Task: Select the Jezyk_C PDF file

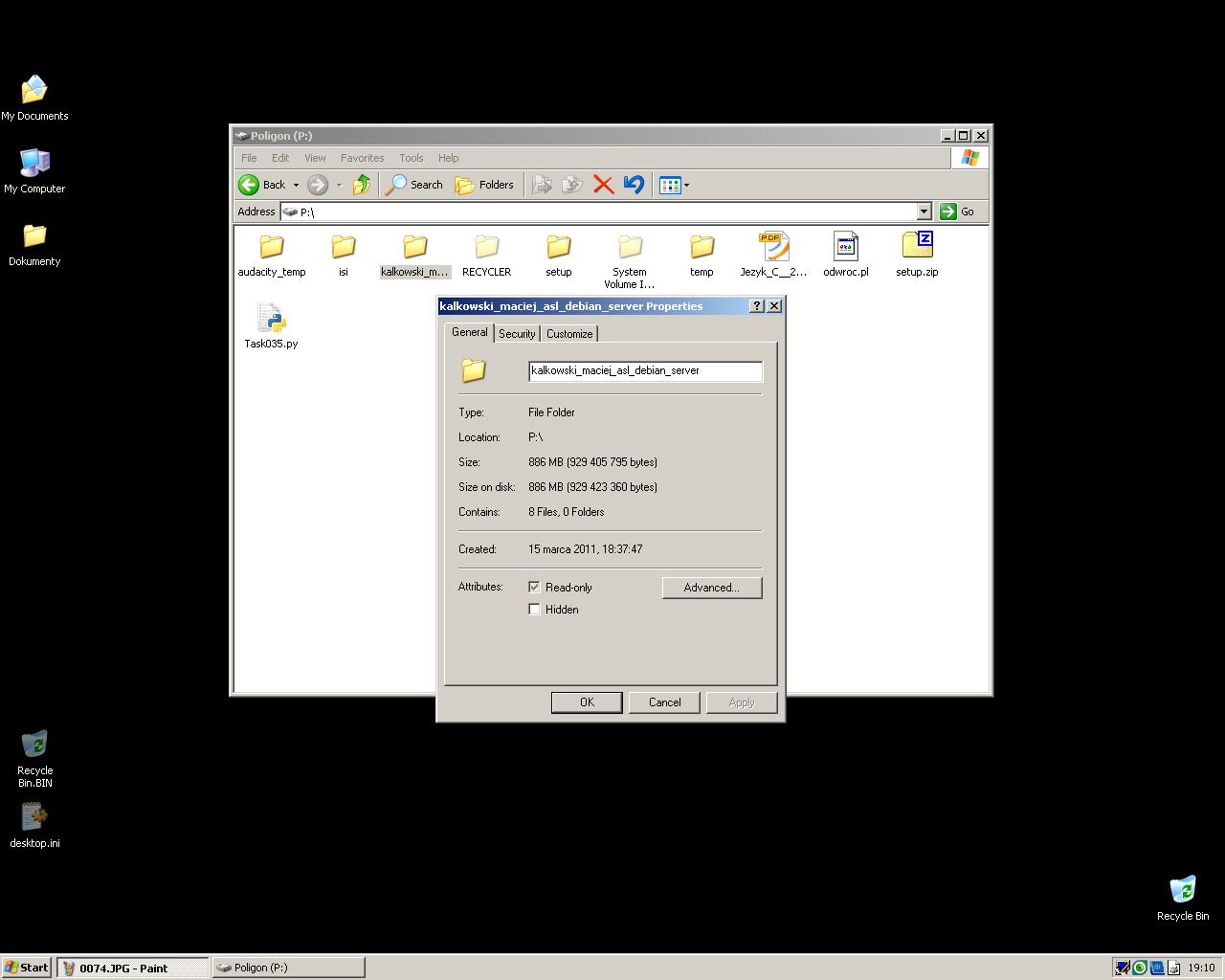Action: pyautogui.click(x=773, y=255)
